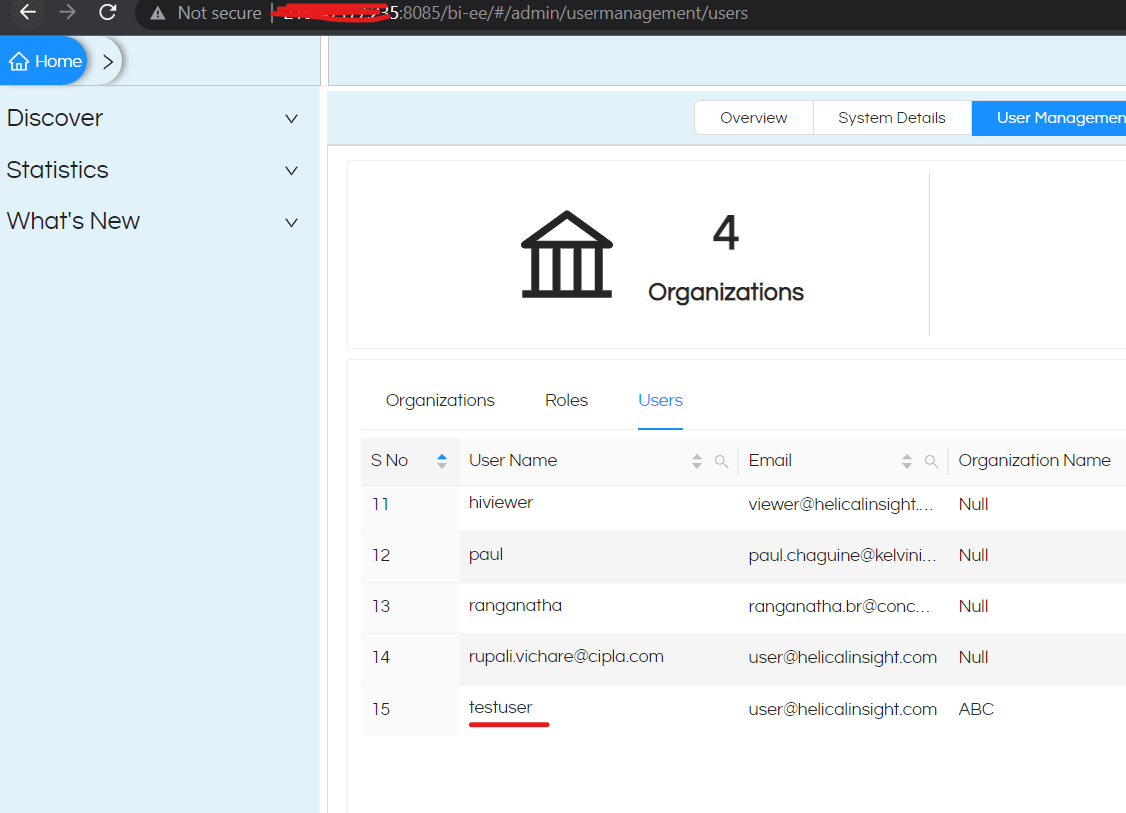This screenshot has width=1126, height=813.
Task: Sort table by User Name arrows
Action: (x=697, y=461)
